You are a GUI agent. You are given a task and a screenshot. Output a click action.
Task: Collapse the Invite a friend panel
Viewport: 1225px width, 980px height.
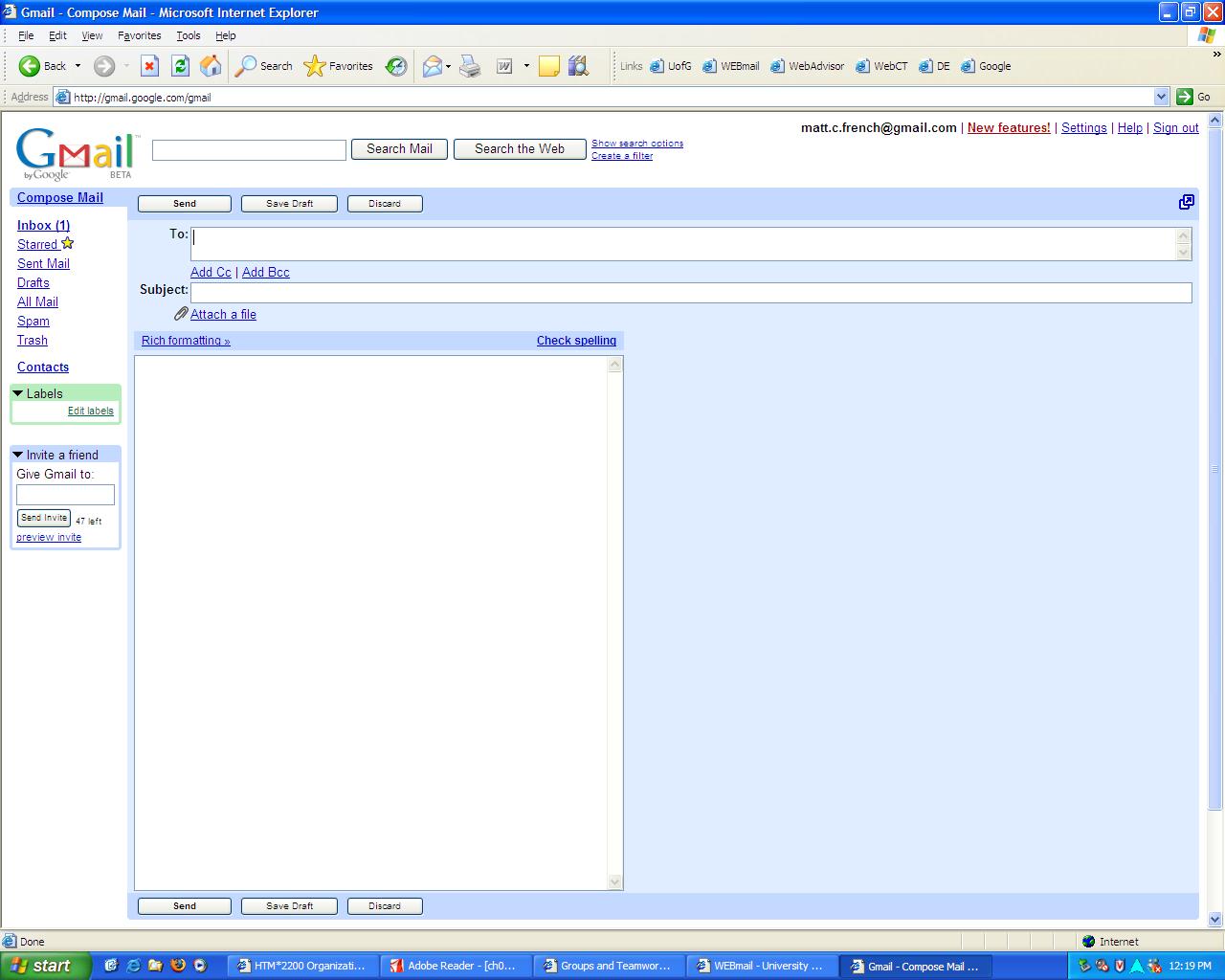tap(18, 455)
